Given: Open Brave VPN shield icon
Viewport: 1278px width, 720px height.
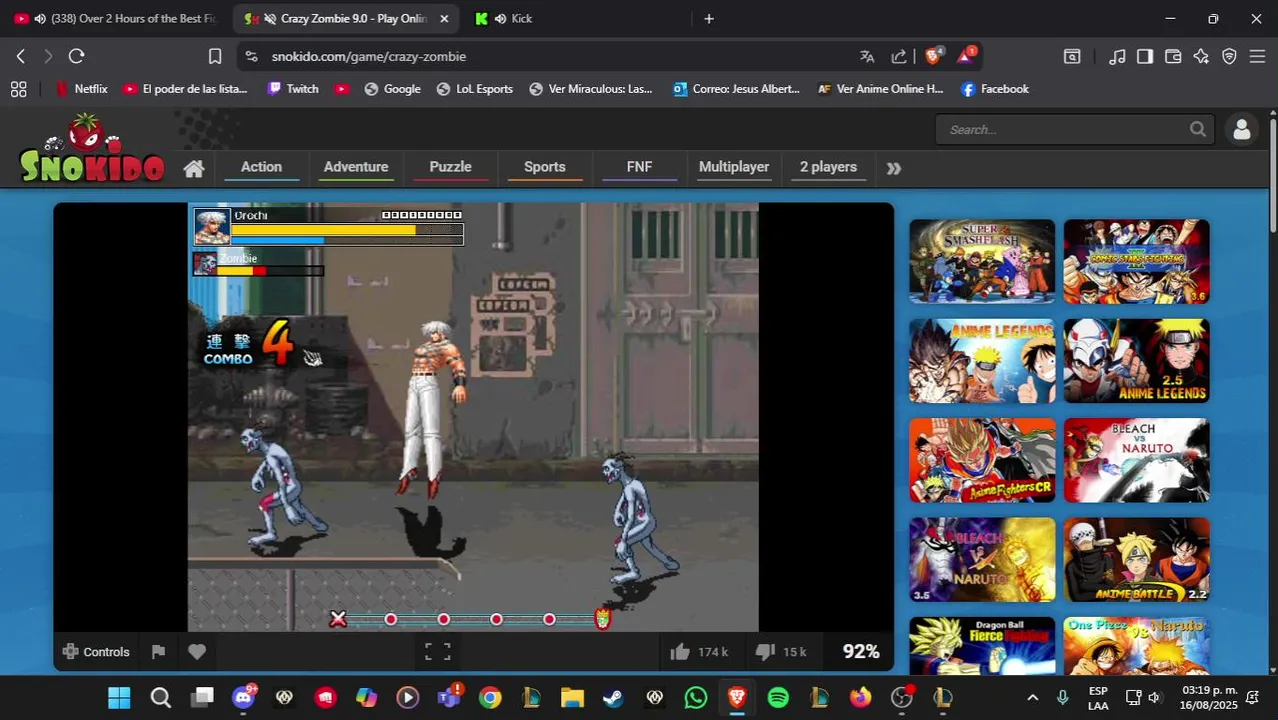Looking at the screenshot, I should [1229, 57].
